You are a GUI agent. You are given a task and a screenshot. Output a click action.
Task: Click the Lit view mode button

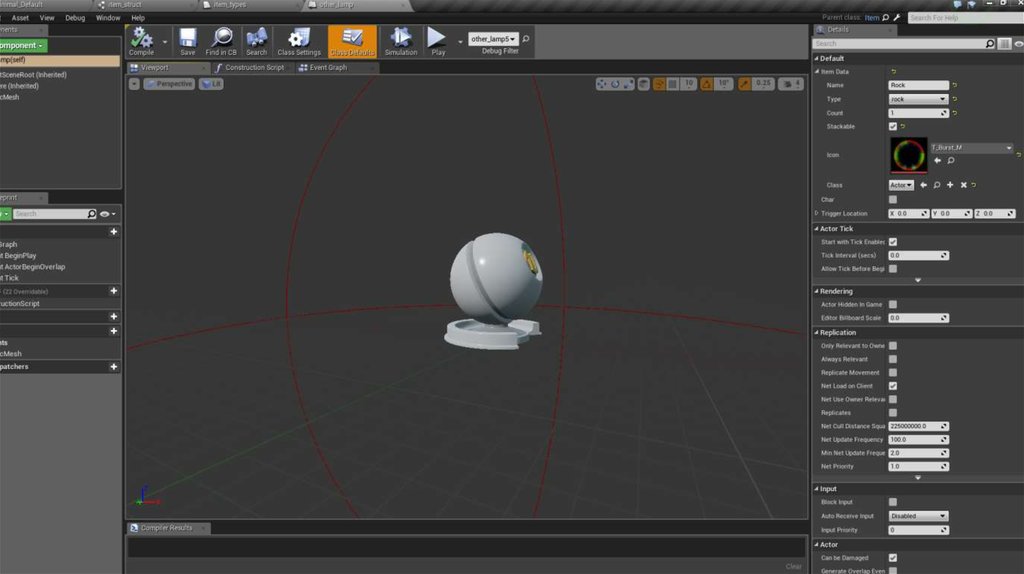coord(211,84)
